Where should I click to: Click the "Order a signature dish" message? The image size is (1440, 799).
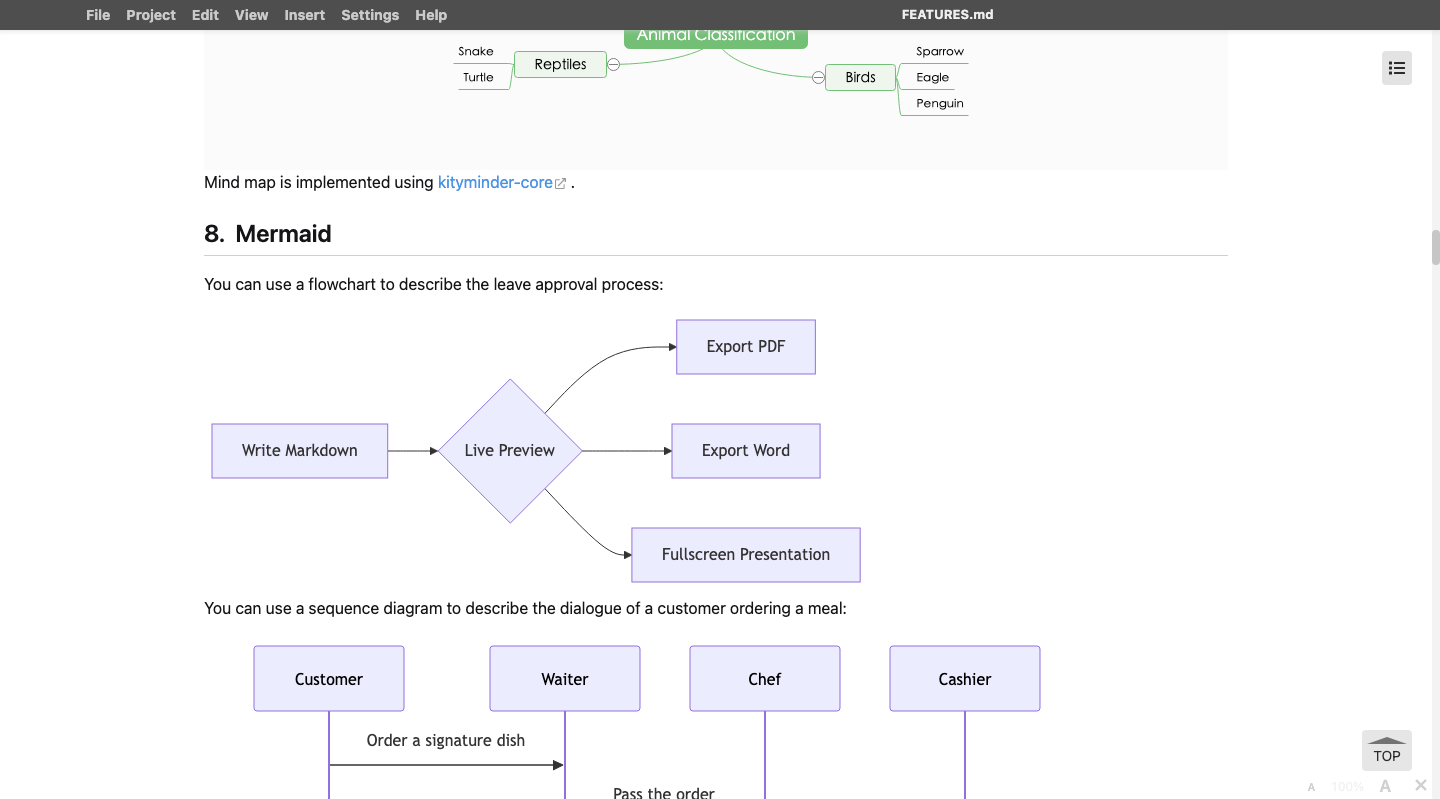446,740
